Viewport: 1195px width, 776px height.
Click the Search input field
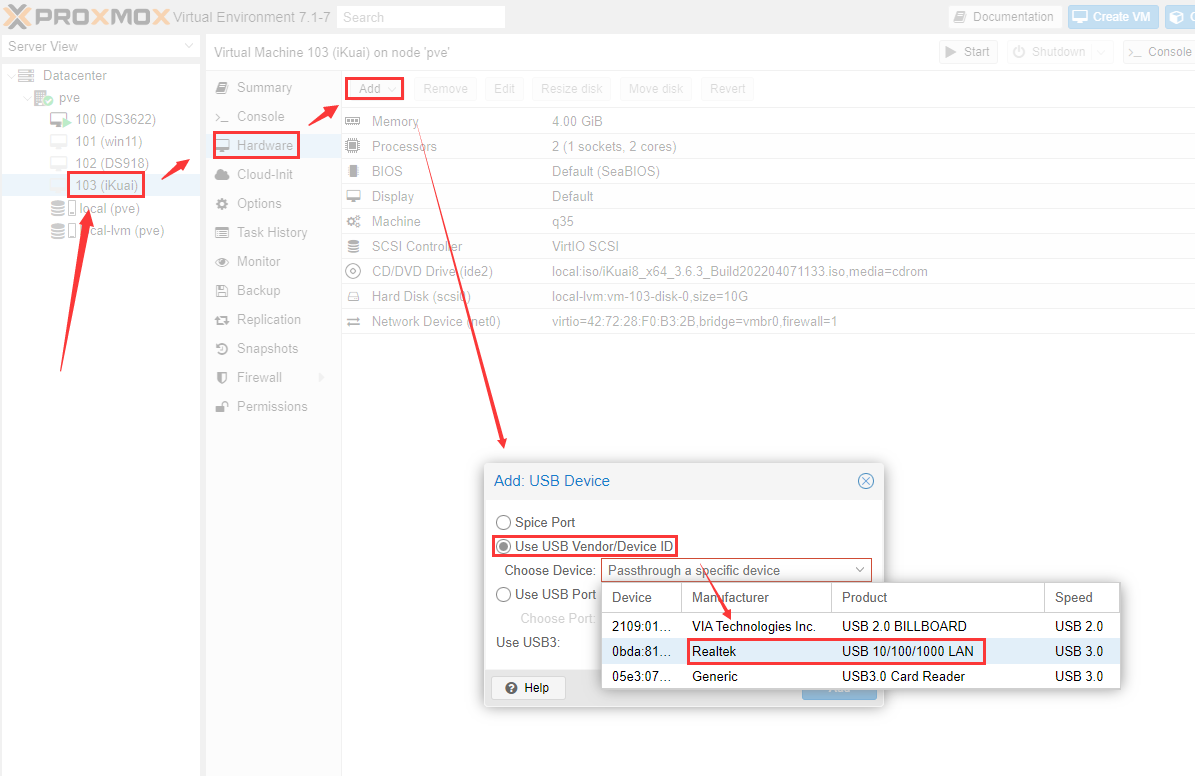(x=421, y=17)
